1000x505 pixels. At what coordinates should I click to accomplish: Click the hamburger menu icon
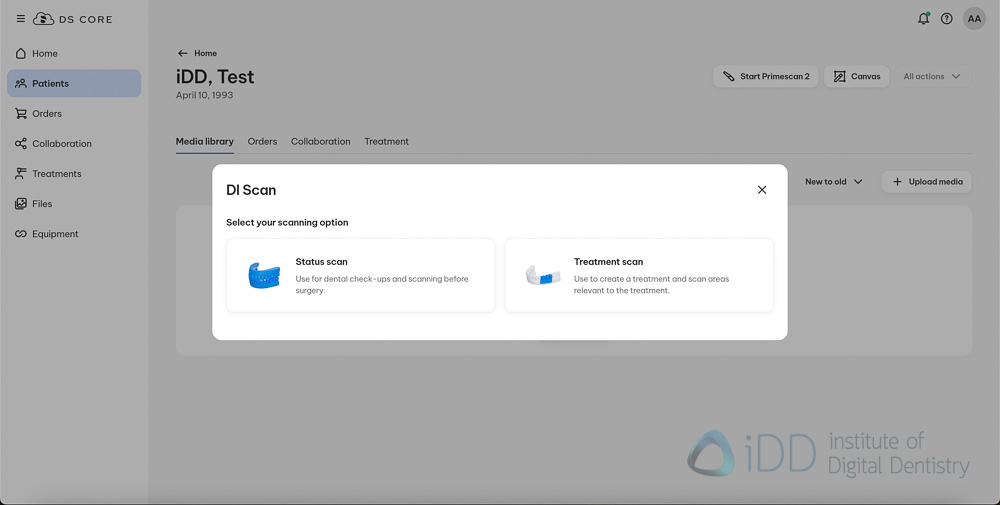tap(21, 19)
